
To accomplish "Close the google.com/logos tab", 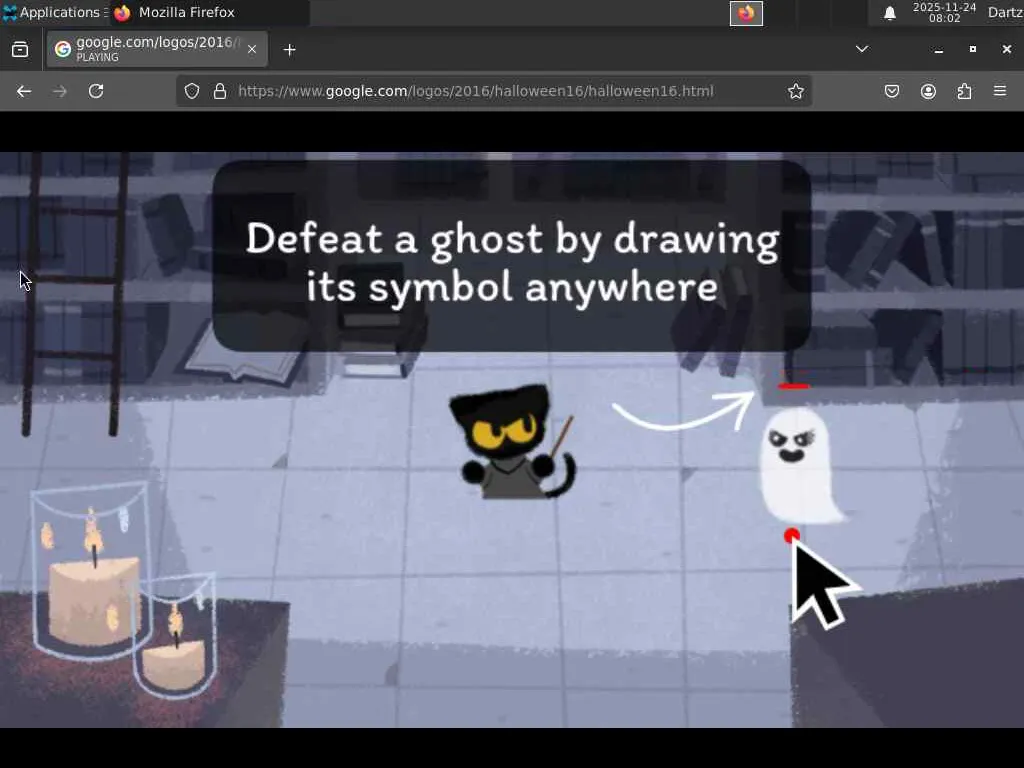I will coord(252,49).
